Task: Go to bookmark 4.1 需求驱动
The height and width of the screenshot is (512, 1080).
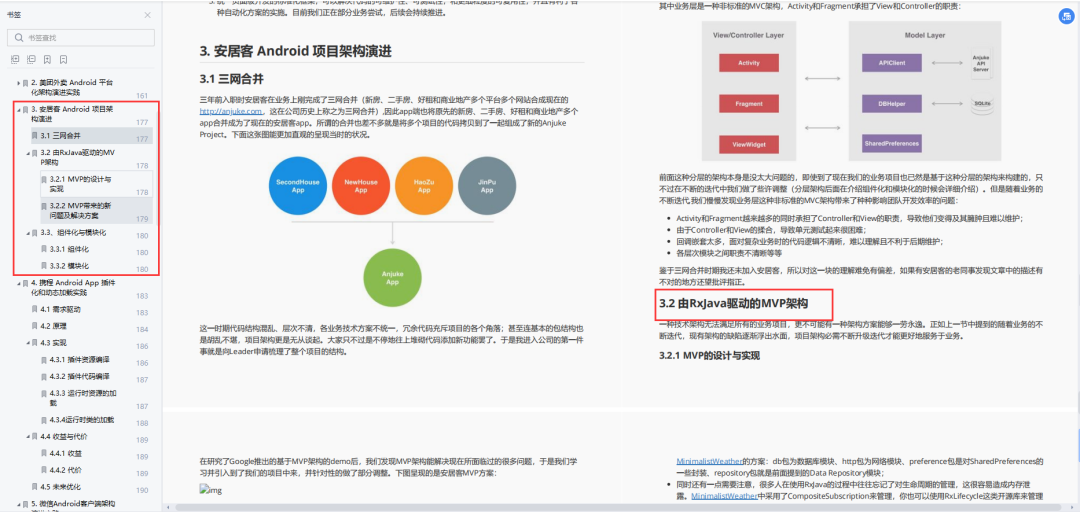Action: pyautogui.click(x=61, y=309)
